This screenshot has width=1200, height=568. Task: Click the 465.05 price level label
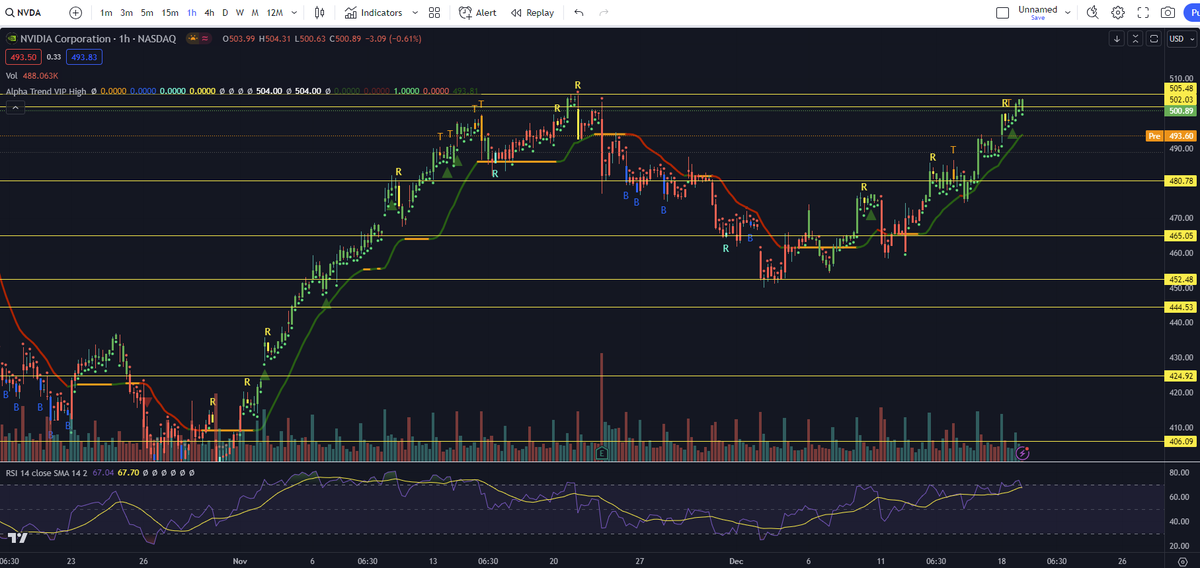[1181, 236]
